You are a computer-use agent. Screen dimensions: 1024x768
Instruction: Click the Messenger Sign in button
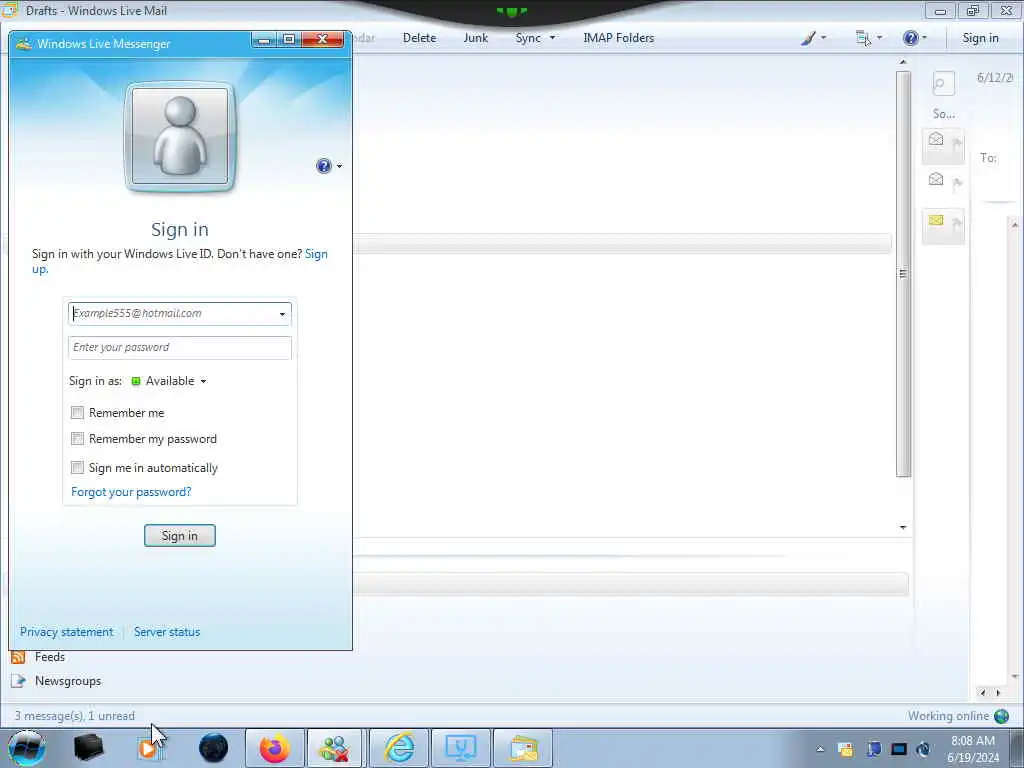(x=180, y=536)
